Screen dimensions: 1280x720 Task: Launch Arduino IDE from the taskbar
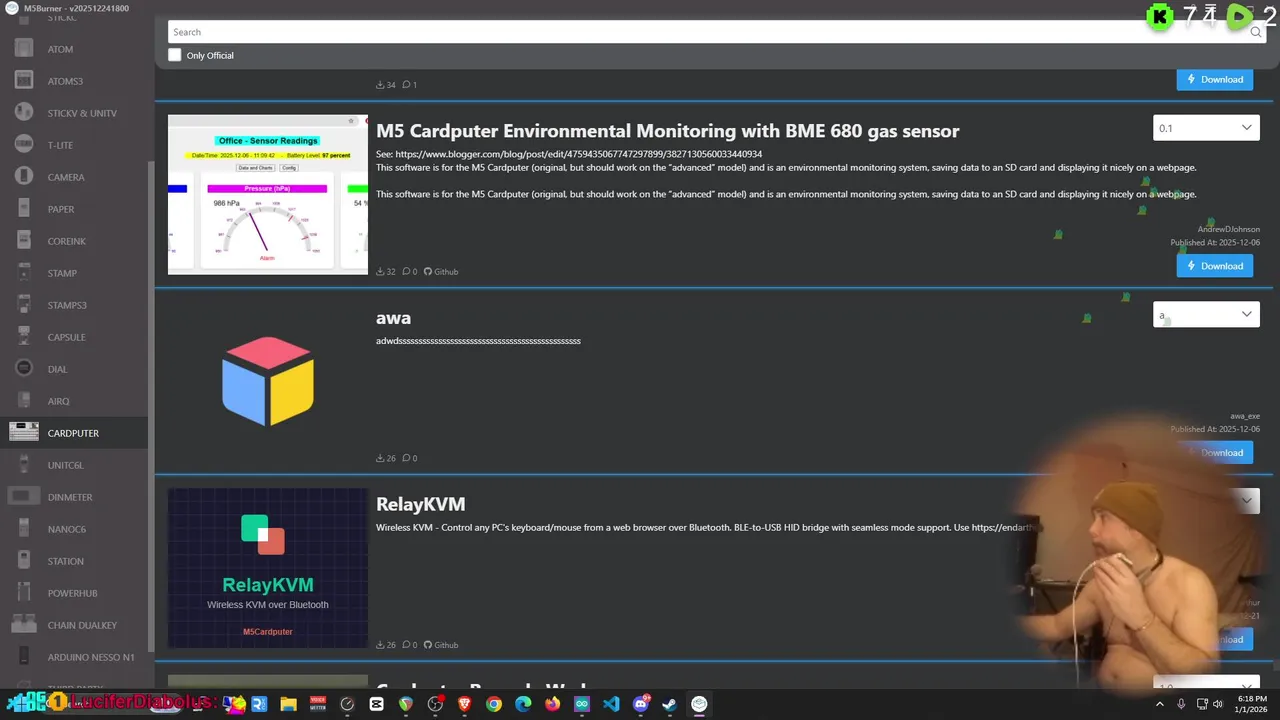click(x=582, y=704)
